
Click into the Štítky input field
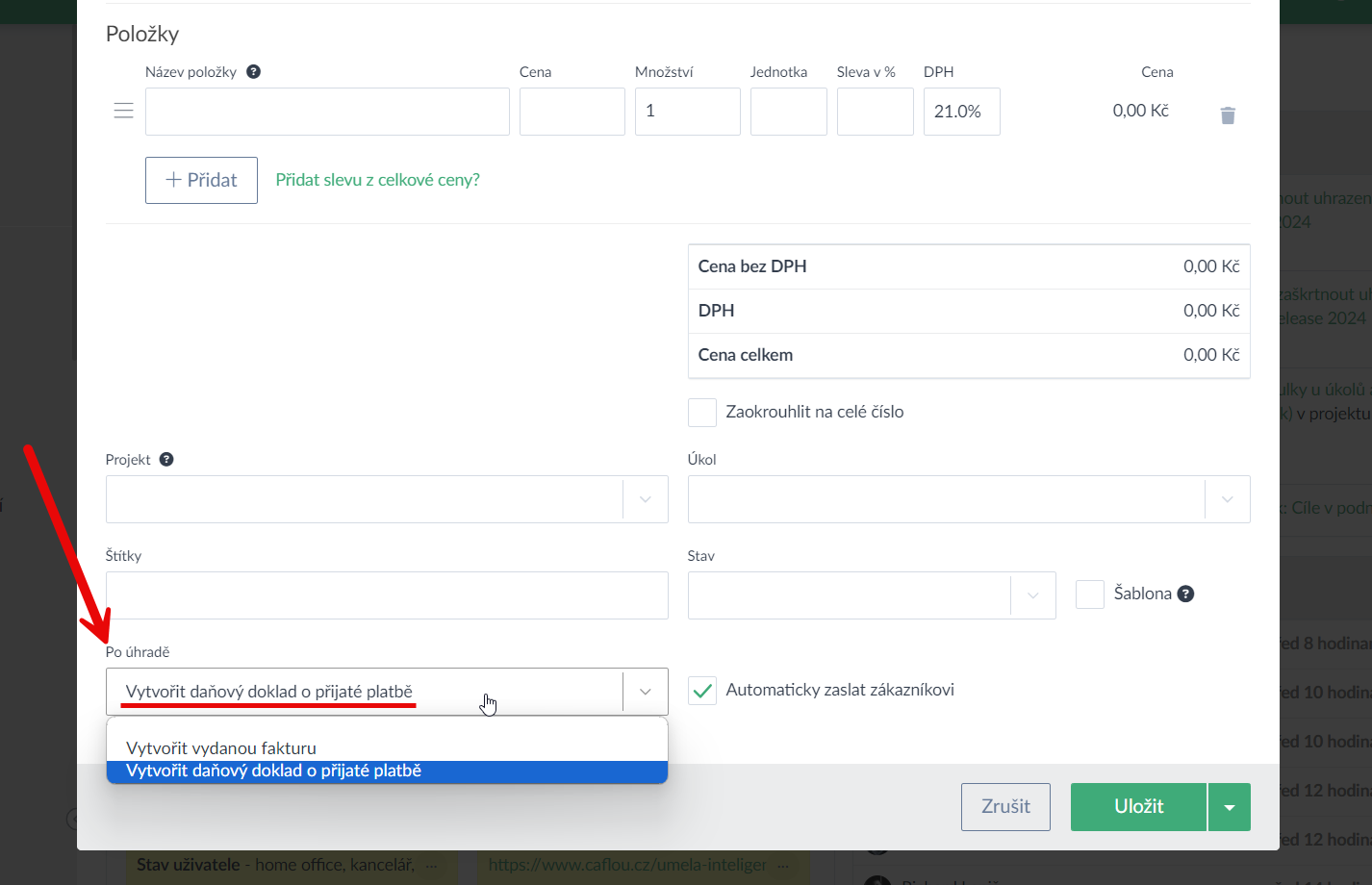coord(386,595)
